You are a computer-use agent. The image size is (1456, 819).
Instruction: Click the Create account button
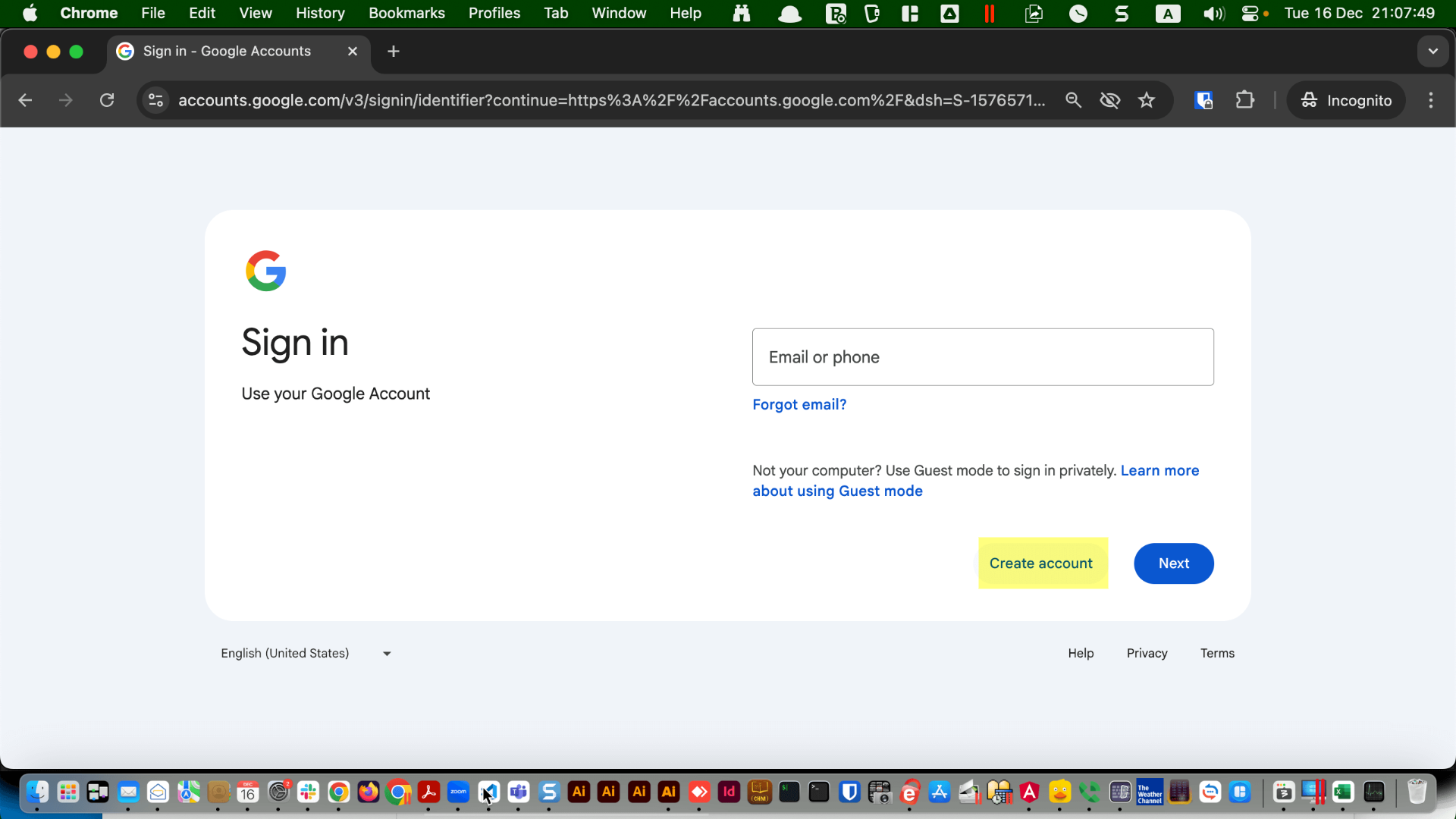click(x=1042, y=563)
